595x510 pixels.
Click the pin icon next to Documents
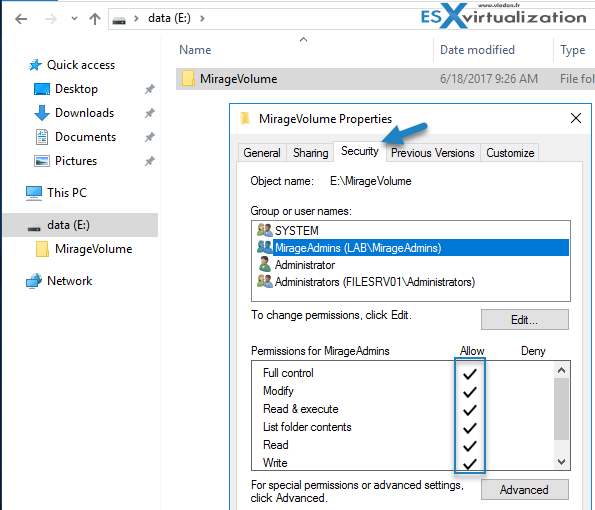tap(150, 137)
